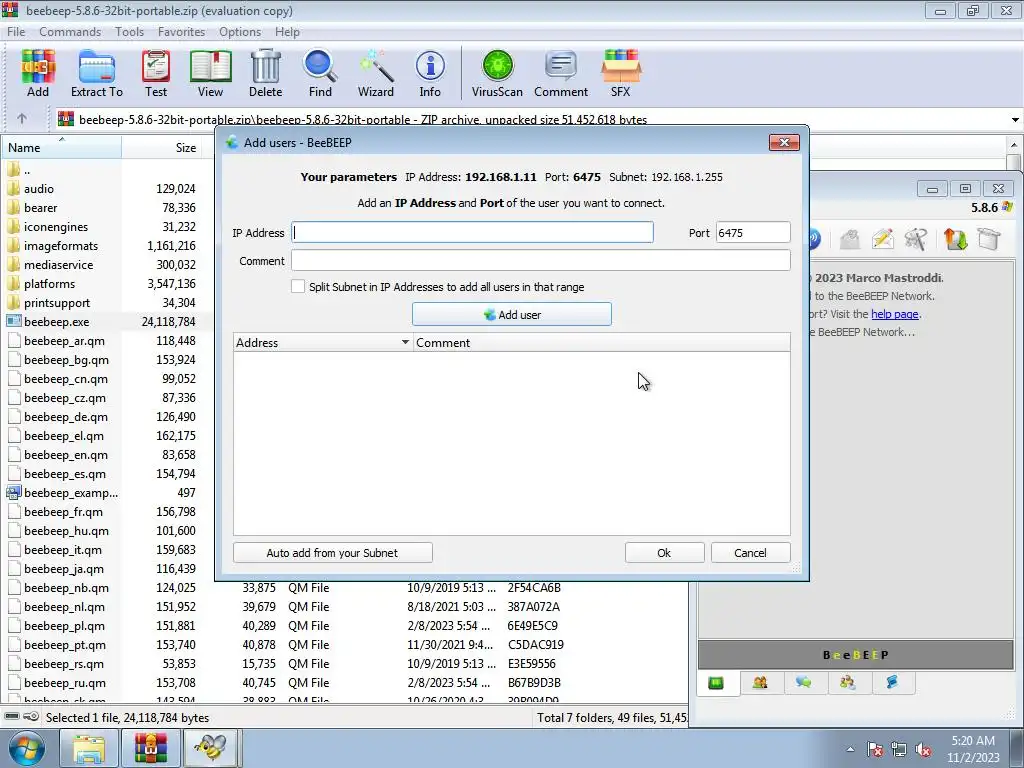Show hidden system tray icons
The image size is (1024, 768).
point(850,750)
